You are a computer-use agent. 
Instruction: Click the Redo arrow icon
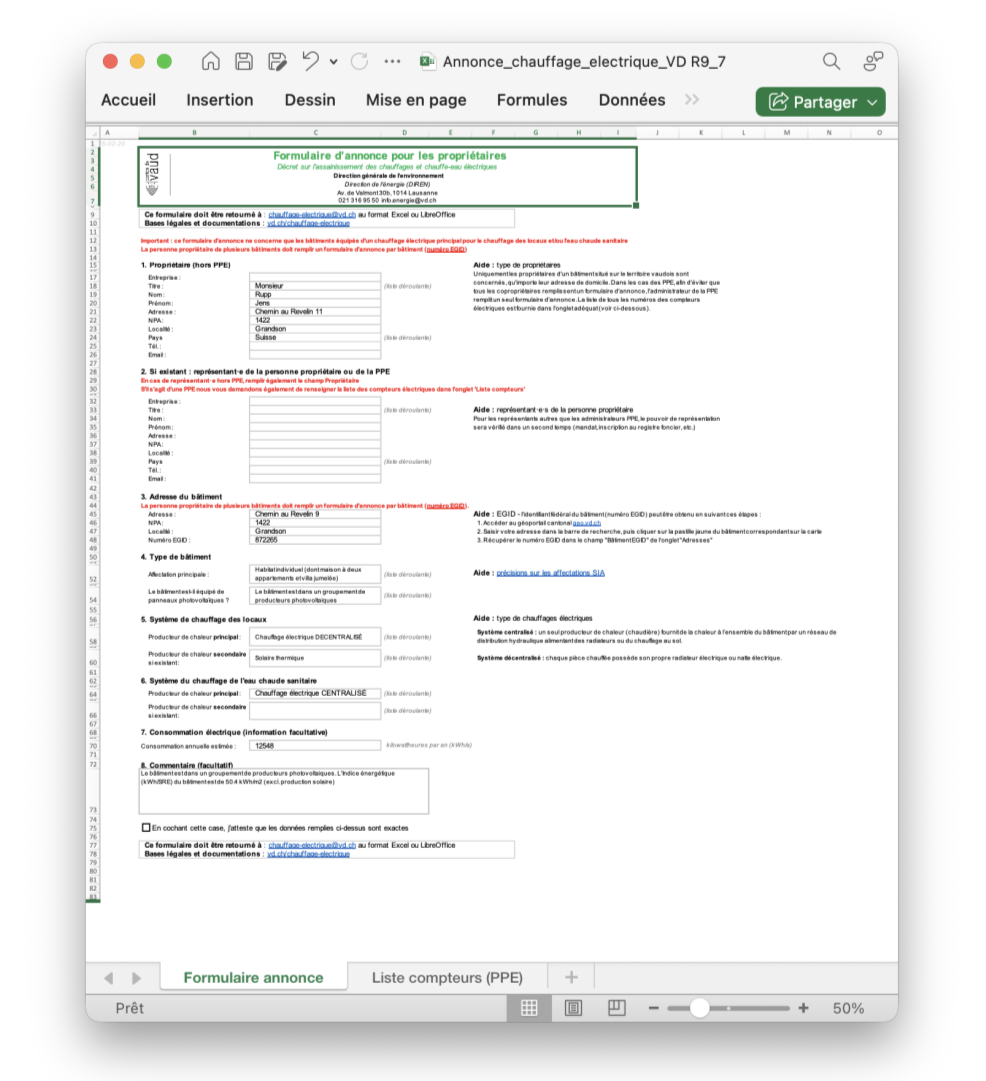coord(359,61)
